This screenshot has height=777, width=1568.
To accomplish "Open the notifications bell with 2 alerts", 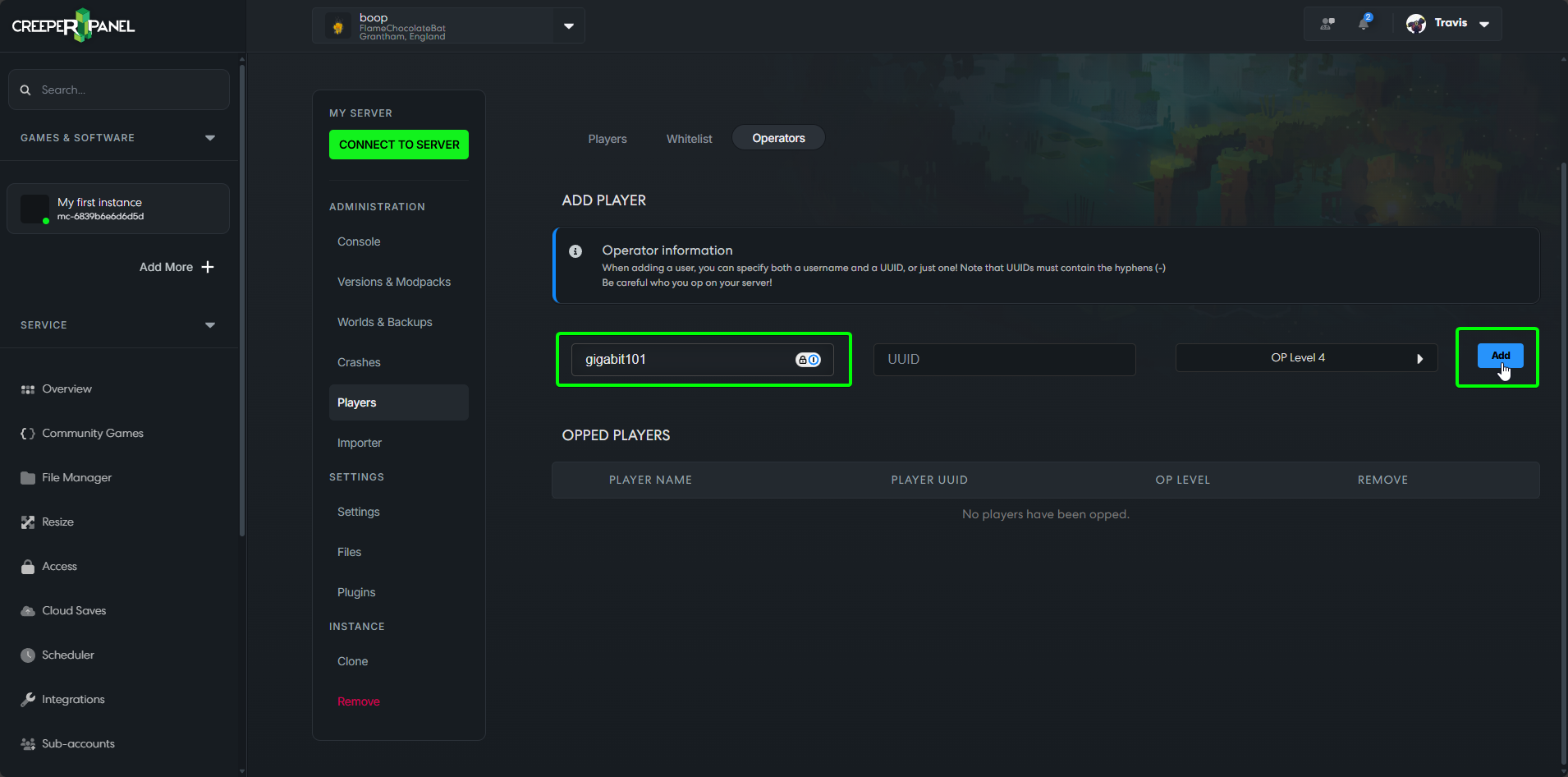I will [1363, 24].
